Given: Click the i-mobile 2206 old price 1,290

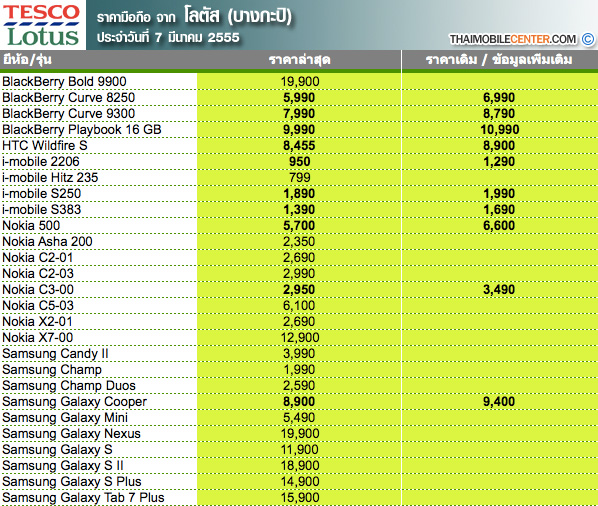Looking at the screenshot, I should coord(499,161).
